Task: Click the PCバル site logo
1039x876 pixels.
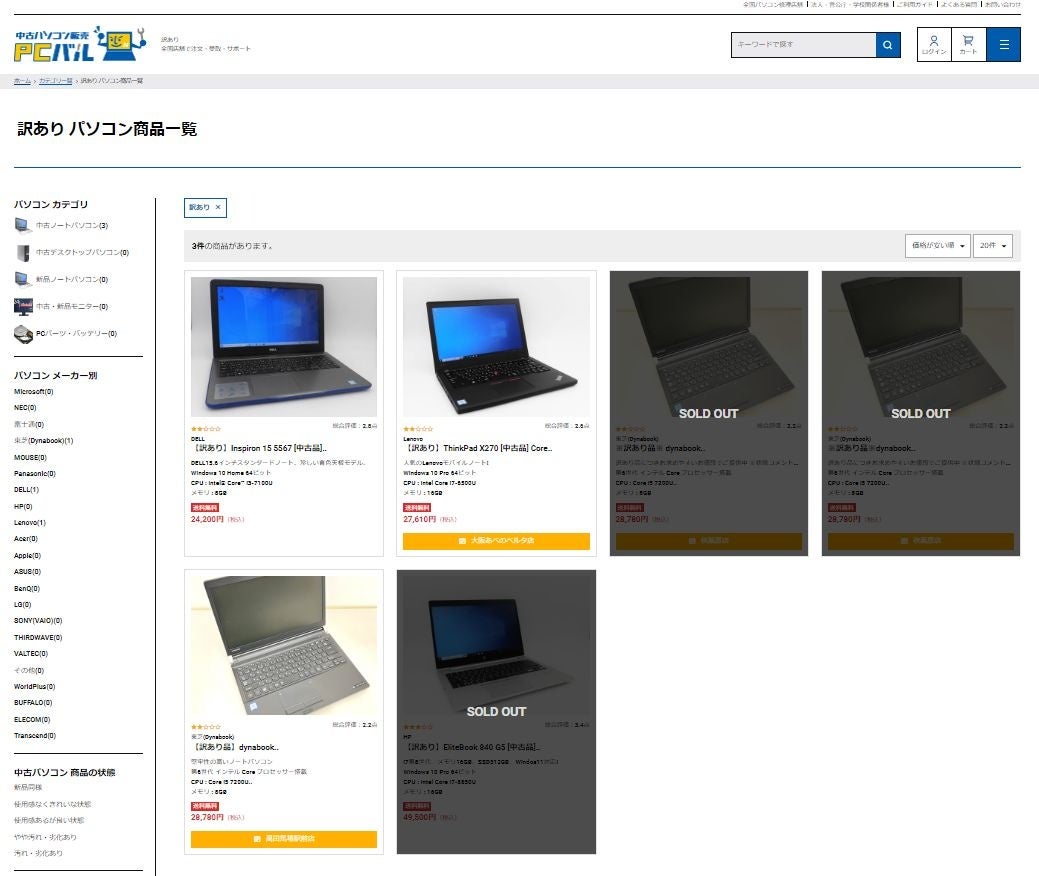Action: [80, 44]
